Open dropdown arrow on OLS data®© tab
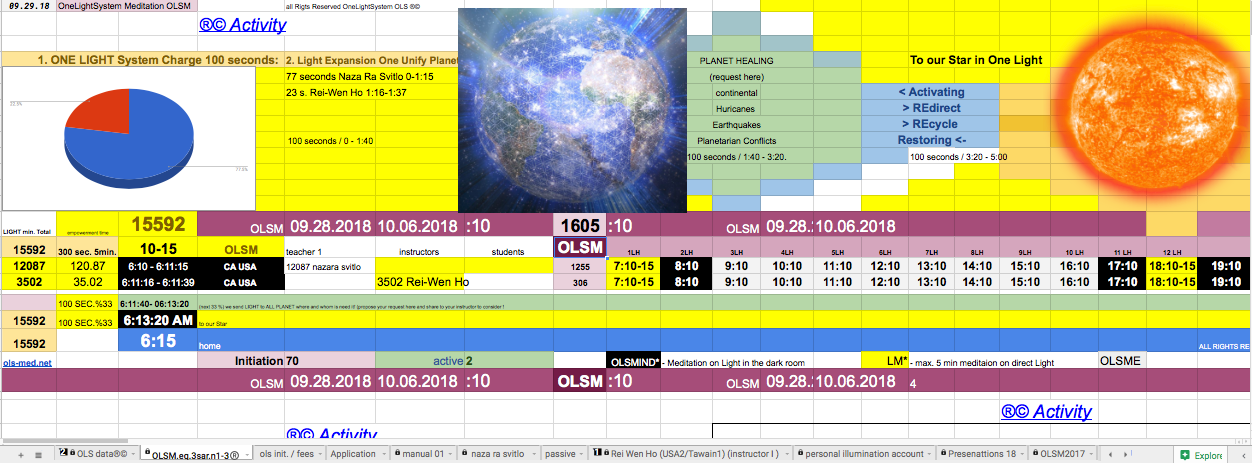Viewport: 1252px width, 463px height. (x=133, y=454)
